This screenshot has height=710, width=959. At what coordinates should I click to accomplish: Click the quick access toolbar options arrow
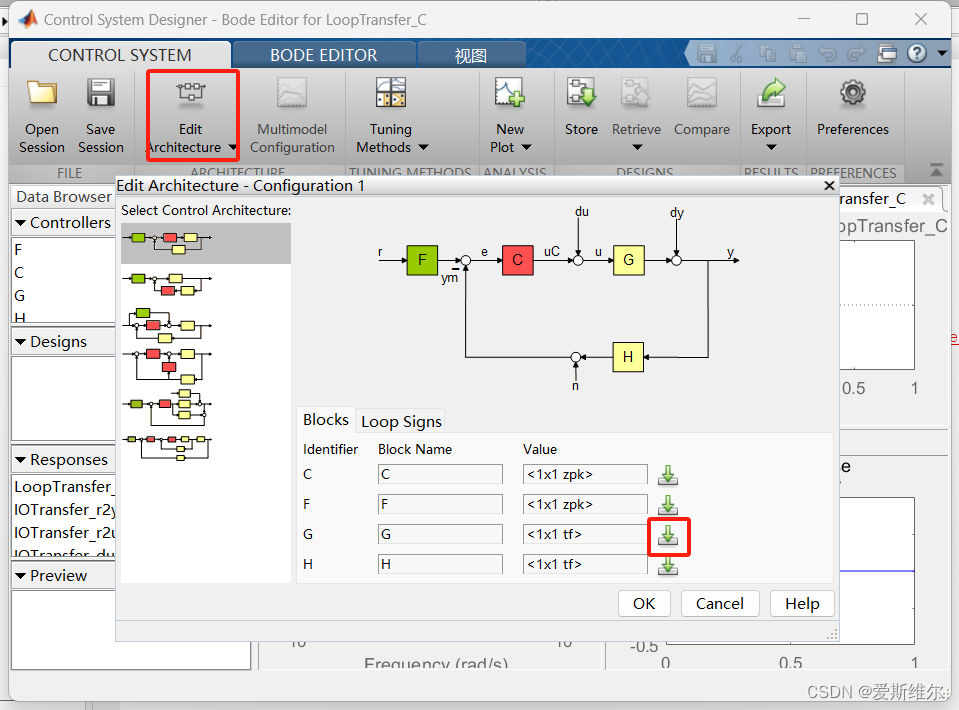(x=942, y=54)
